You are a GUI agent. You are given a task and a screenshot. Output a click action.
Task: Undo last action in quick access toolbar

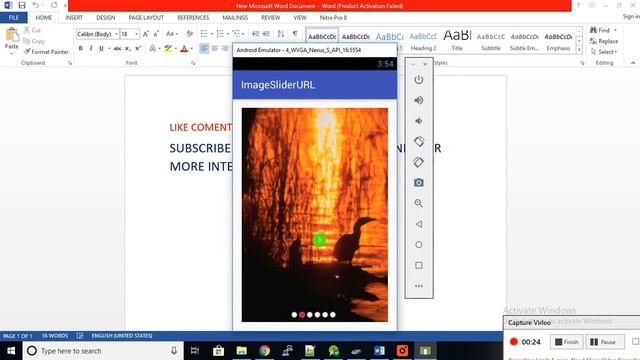pos(36,5)
